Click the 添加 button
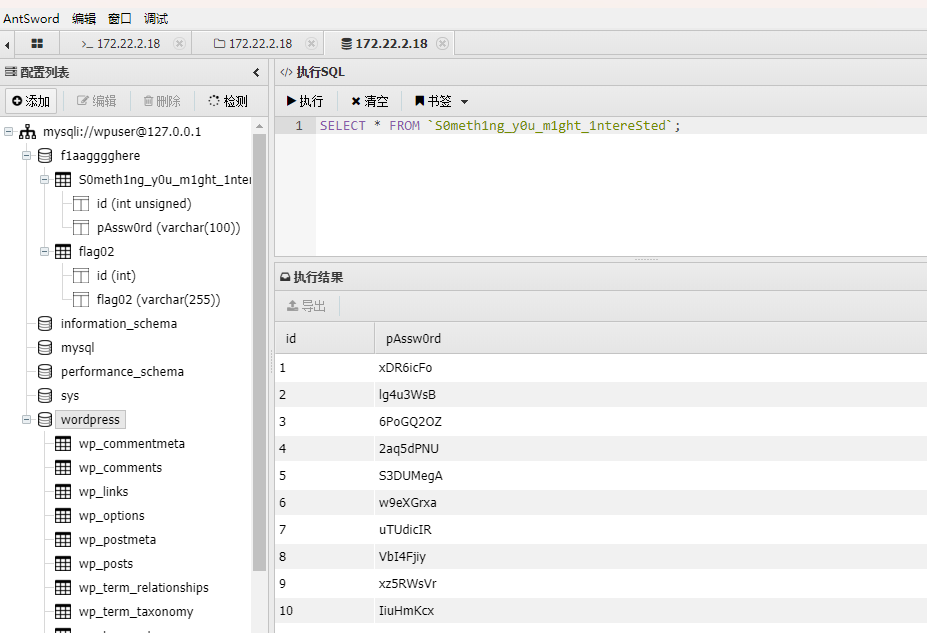The height and width of the screenshot is (633, 927). tap(30, 101)
